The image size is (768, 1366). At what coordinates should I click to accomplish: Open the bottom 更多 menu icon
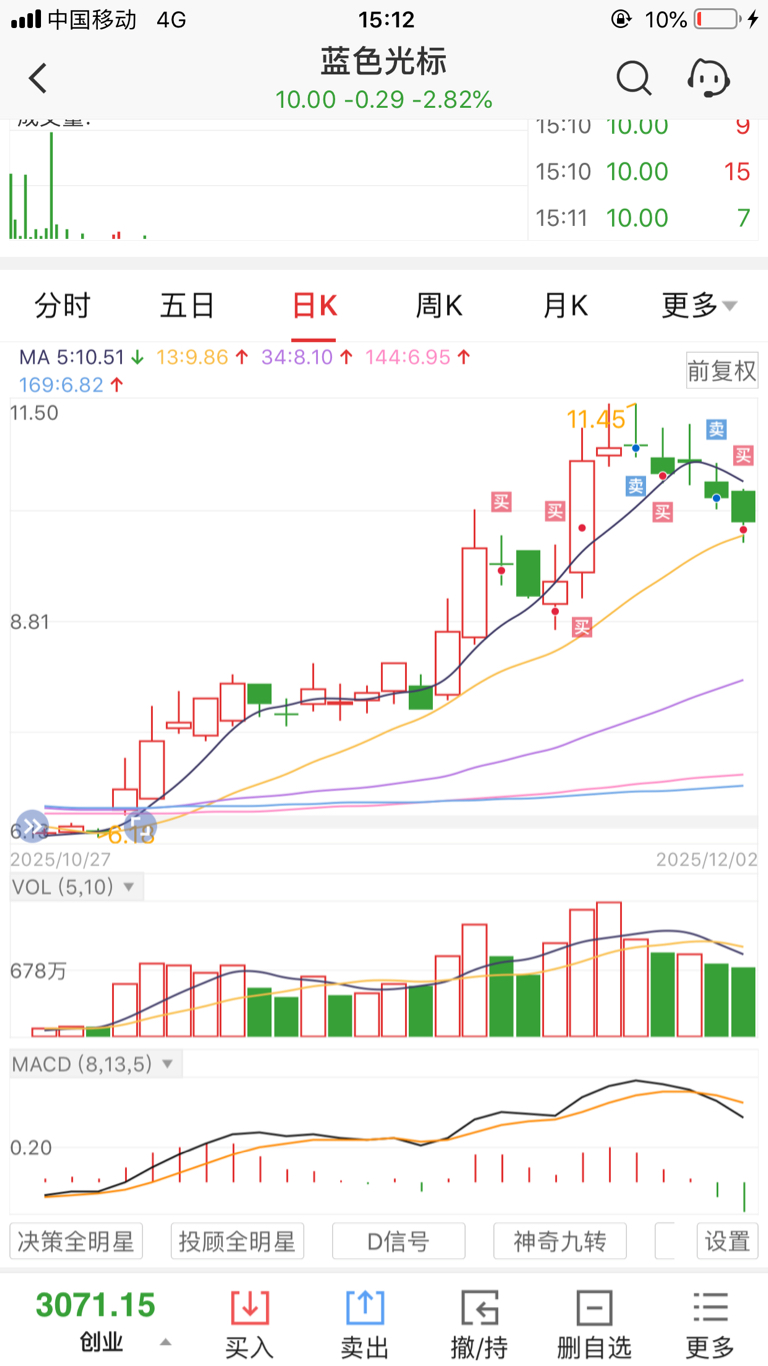pos(709,1307)
